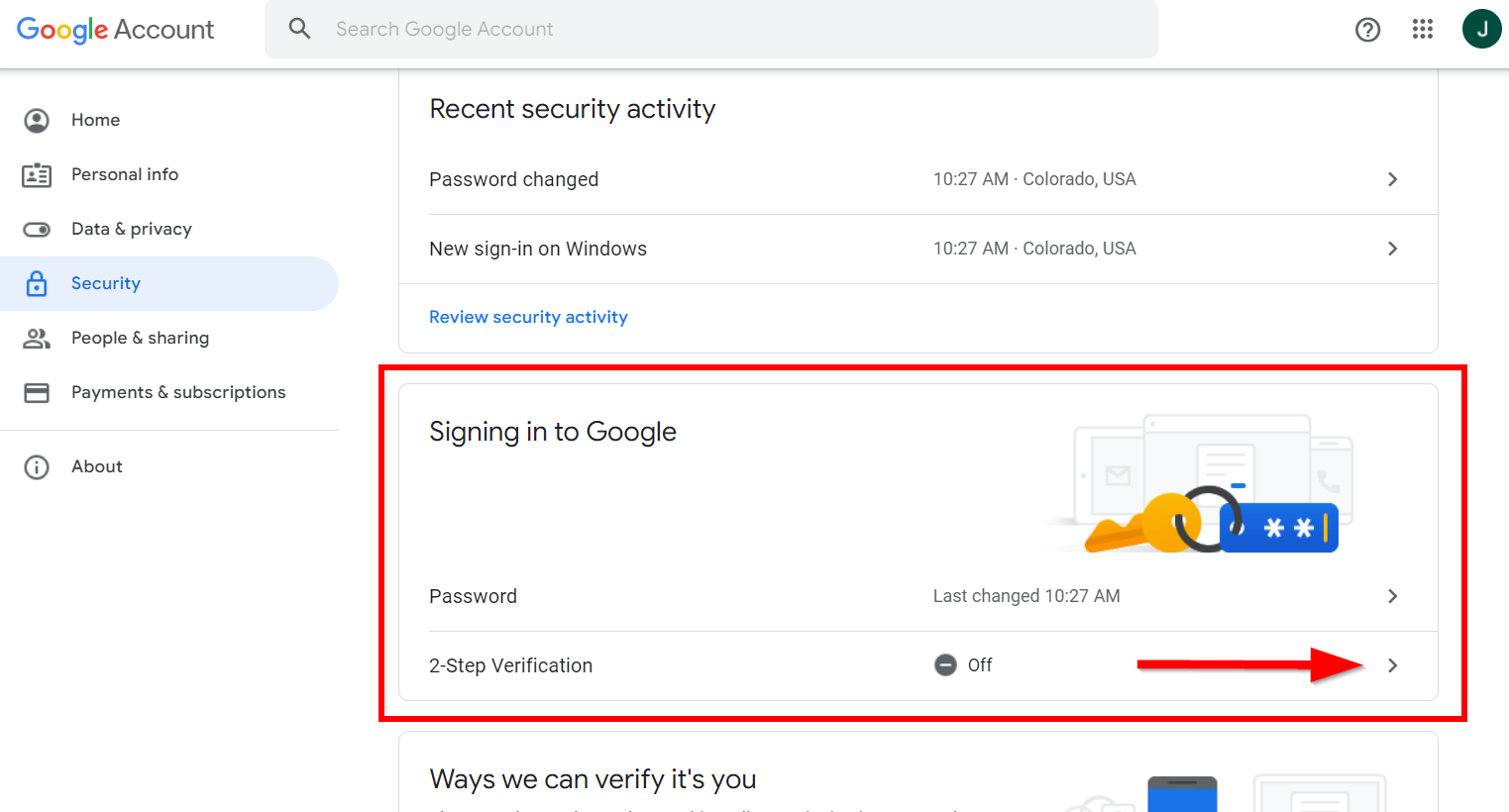Click the search magnifier icon
This screenshot has height=812, width=1509.
[299, 29]
